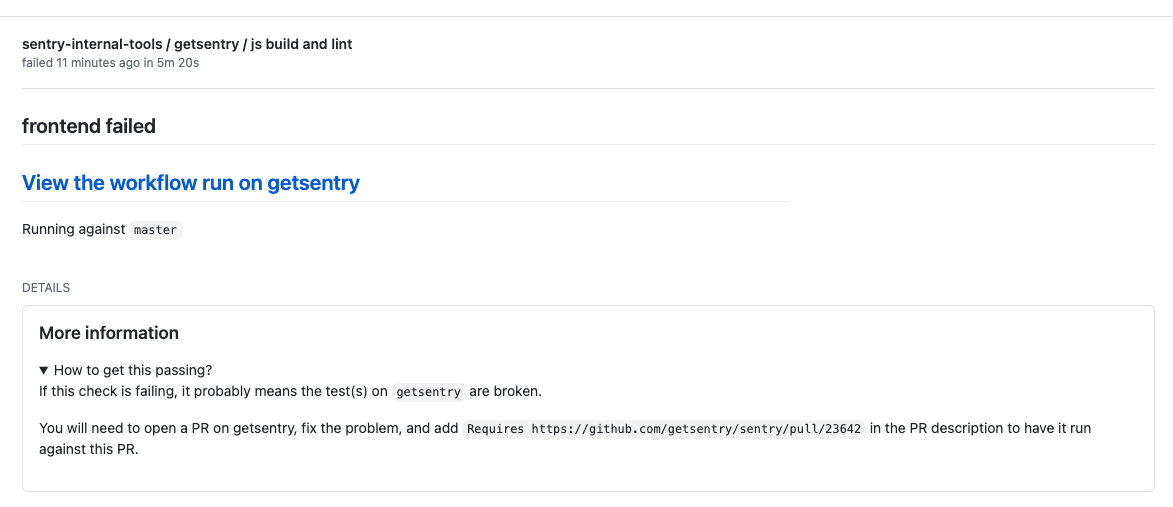Screen dimensions: 1173x507
Task: Click the against this PR. line
Action: coord(89,450)
